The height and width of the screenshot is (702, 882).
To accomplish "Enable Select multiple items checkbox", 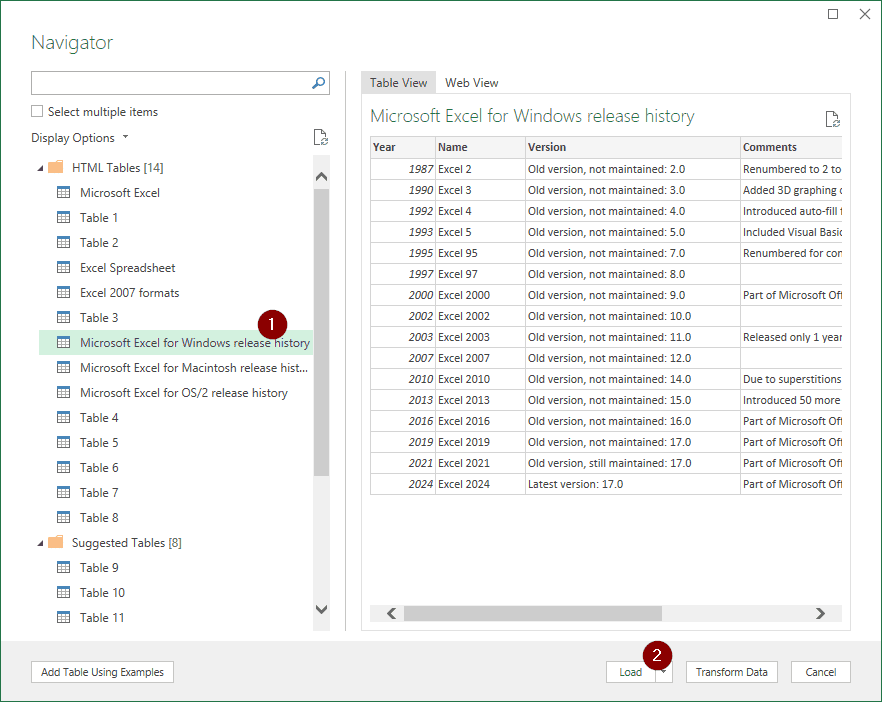I will pos(37,111).
